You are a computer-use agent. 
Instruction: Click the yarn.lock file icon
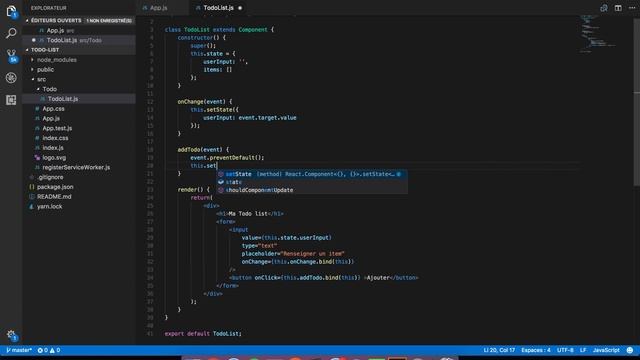click(31, 207)
